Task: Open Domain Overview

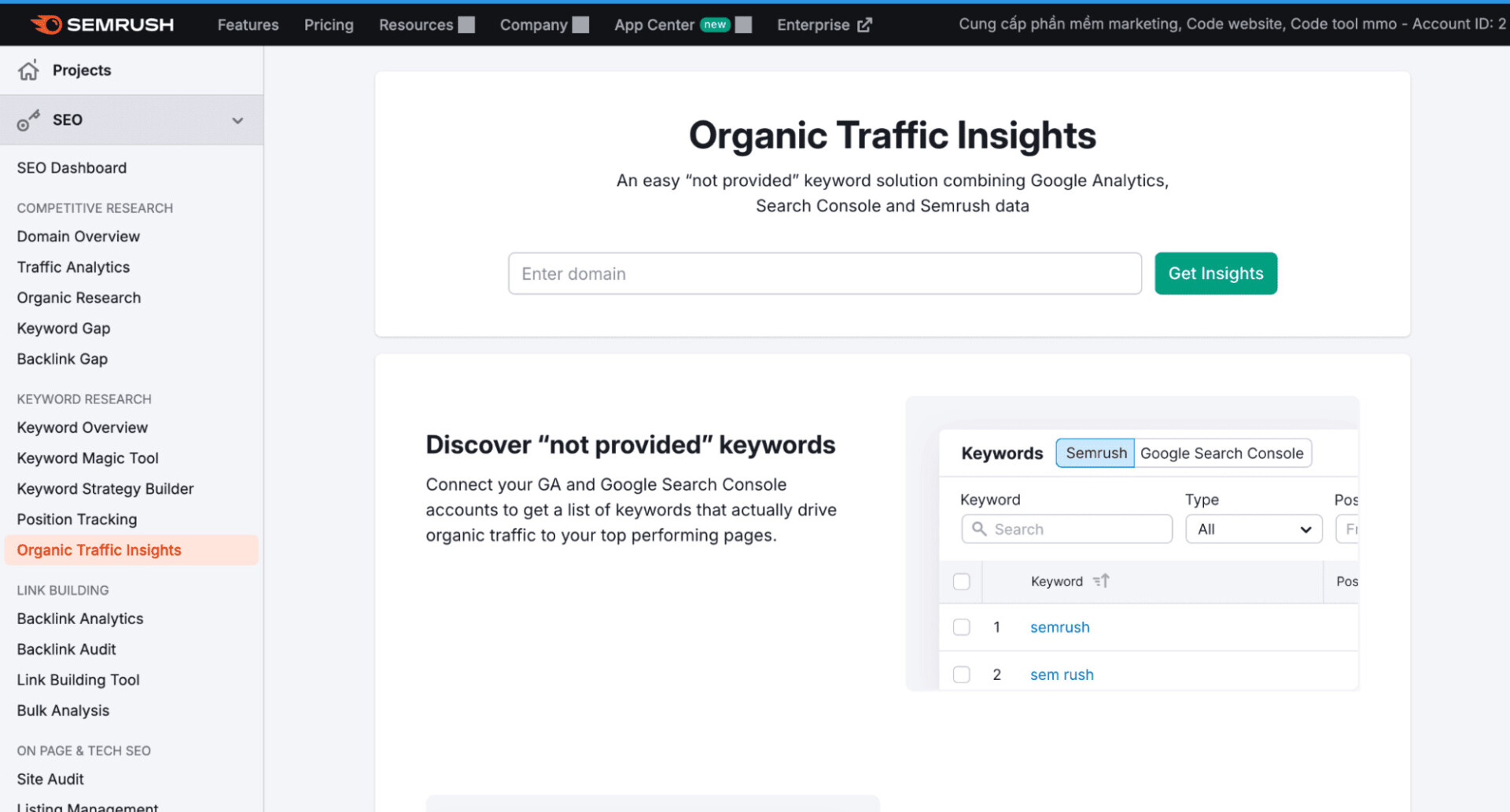Action: click(x=78, y=236)
